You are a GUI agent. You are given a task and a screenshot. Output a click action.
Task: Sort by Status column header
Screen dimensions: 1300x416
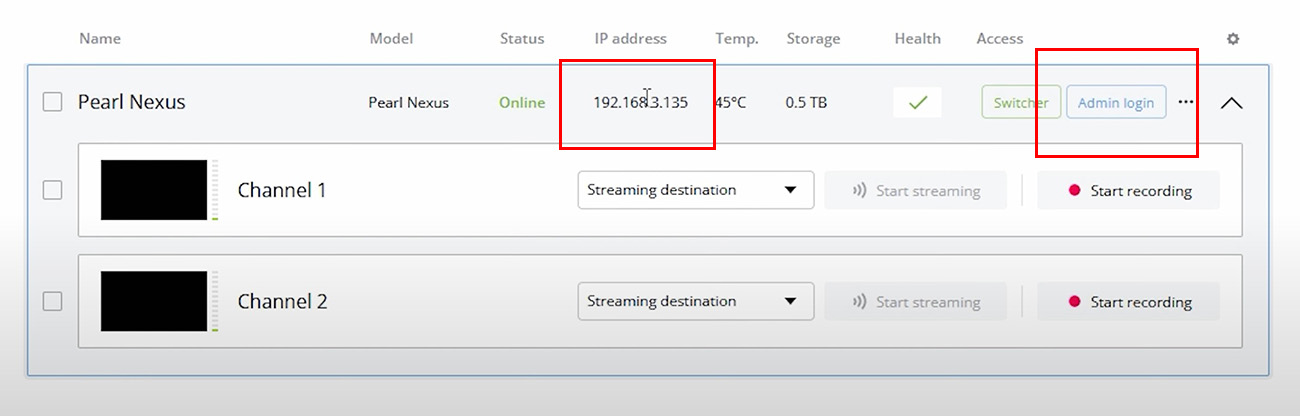pos(522,39)
